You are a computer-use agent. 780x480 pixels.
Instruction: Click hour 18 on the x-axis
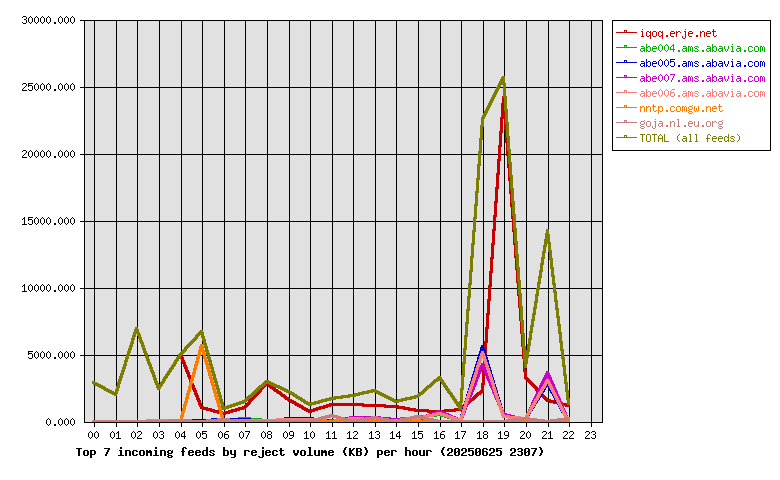[x=483, y=435]
